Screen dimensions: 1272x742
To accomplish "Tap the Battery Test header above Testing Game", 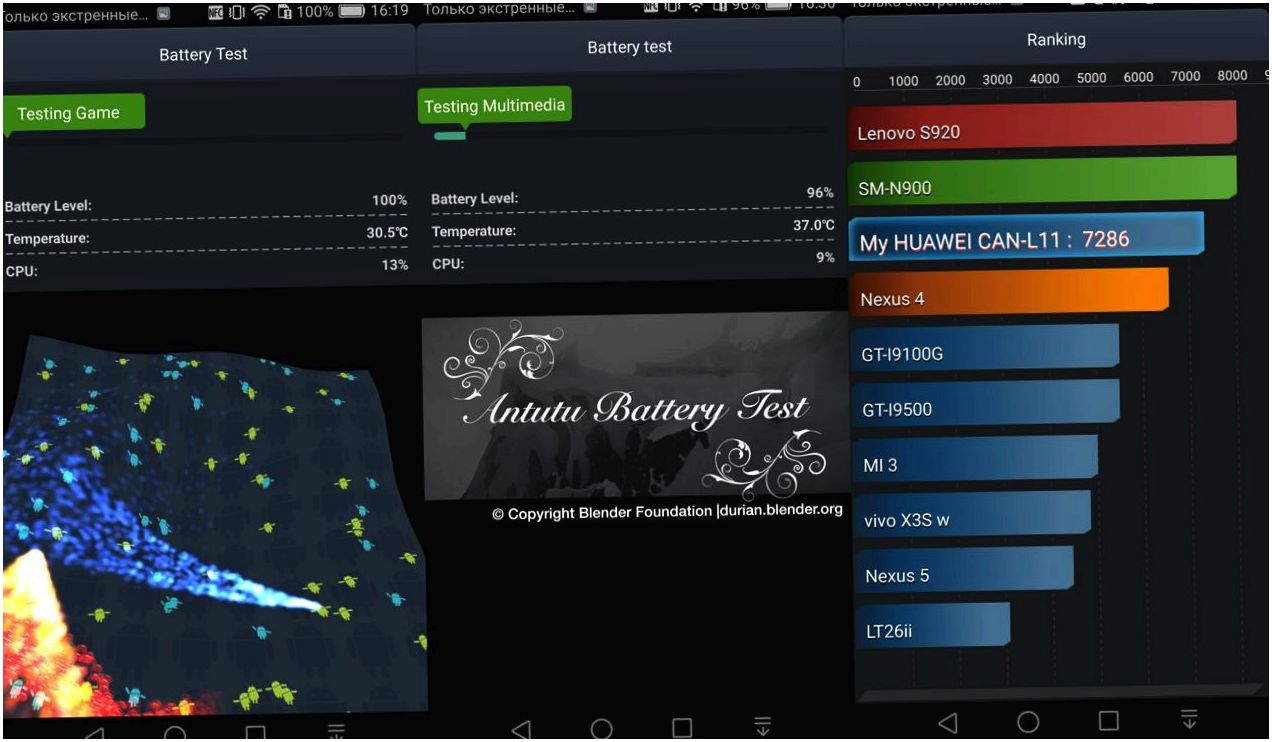I will (203, 54).
